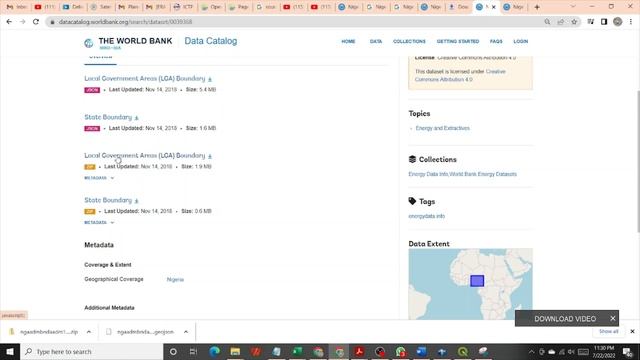Viewport: 640px width, 360px height.
Task: Show hidden system tray icons
Action: [531, 351]
